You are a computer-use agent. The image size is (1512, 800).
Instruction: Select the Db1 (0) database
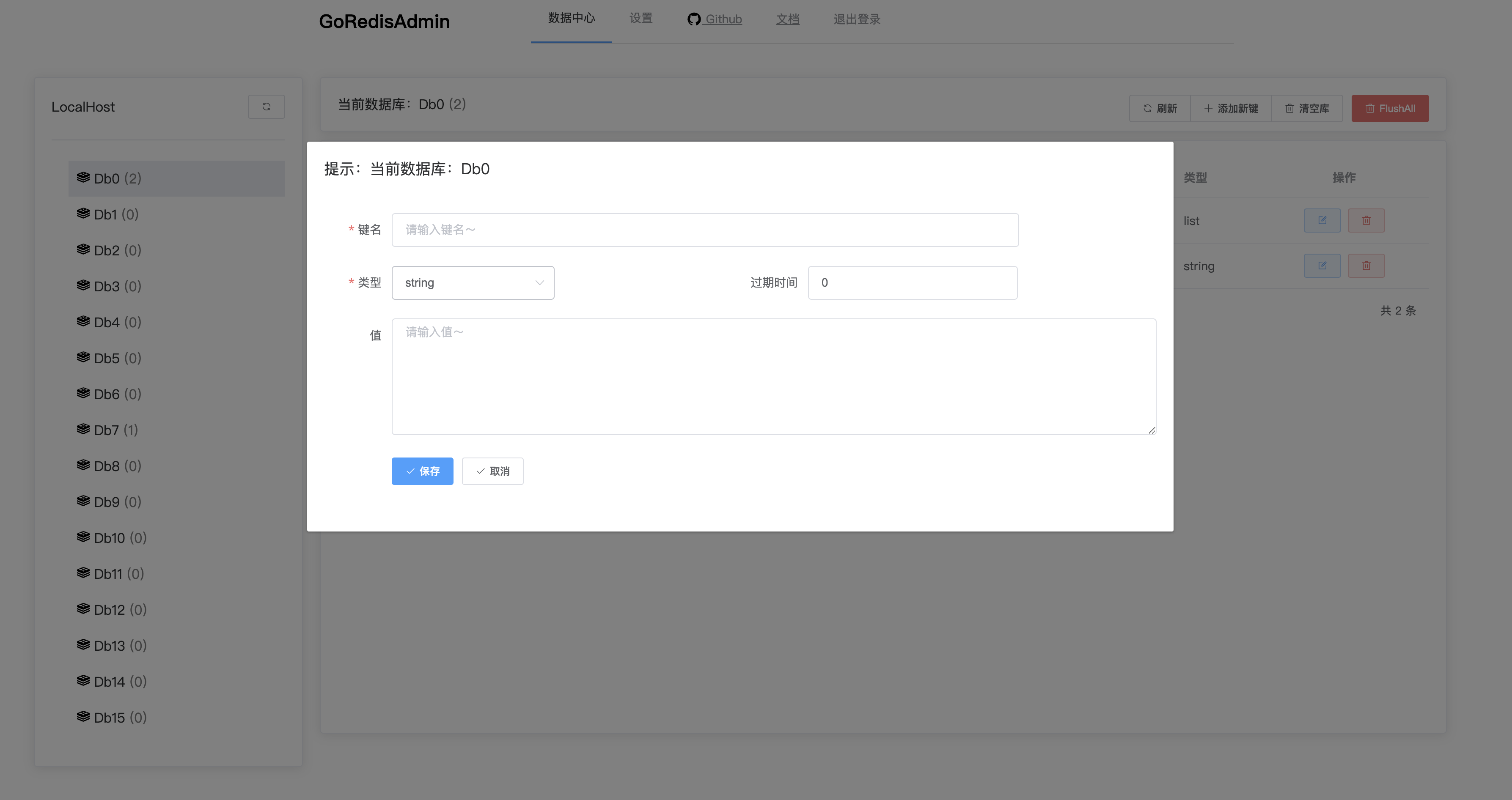point(177,214)
